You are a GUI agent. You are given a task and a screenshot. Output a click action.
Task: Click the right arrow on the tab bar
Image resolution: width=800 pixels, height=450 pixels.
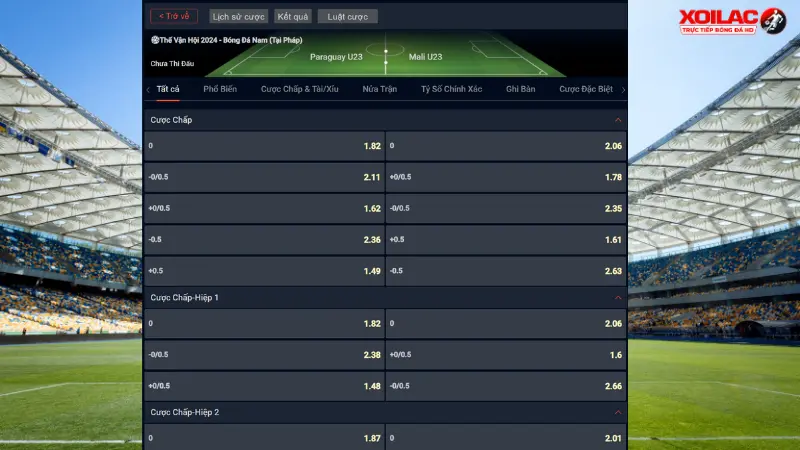(x=623, y=89)
